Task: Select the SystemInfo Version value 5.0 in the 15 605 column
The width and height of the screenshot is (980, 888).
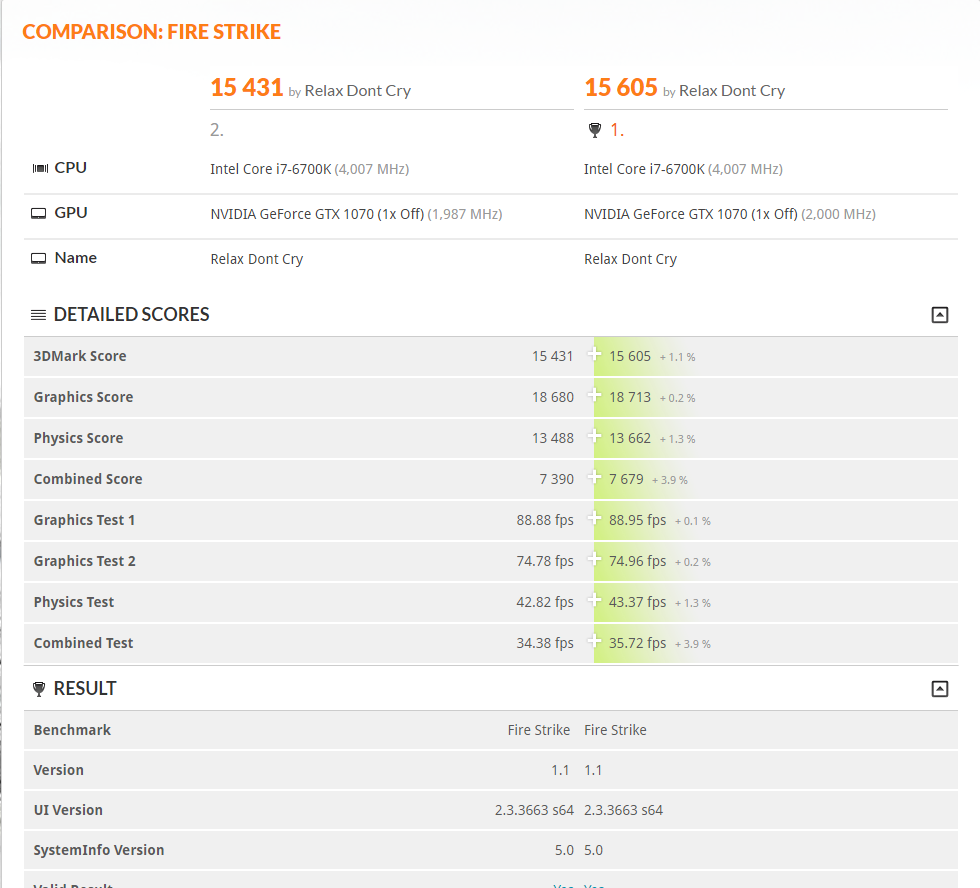Action: [593, 851]
